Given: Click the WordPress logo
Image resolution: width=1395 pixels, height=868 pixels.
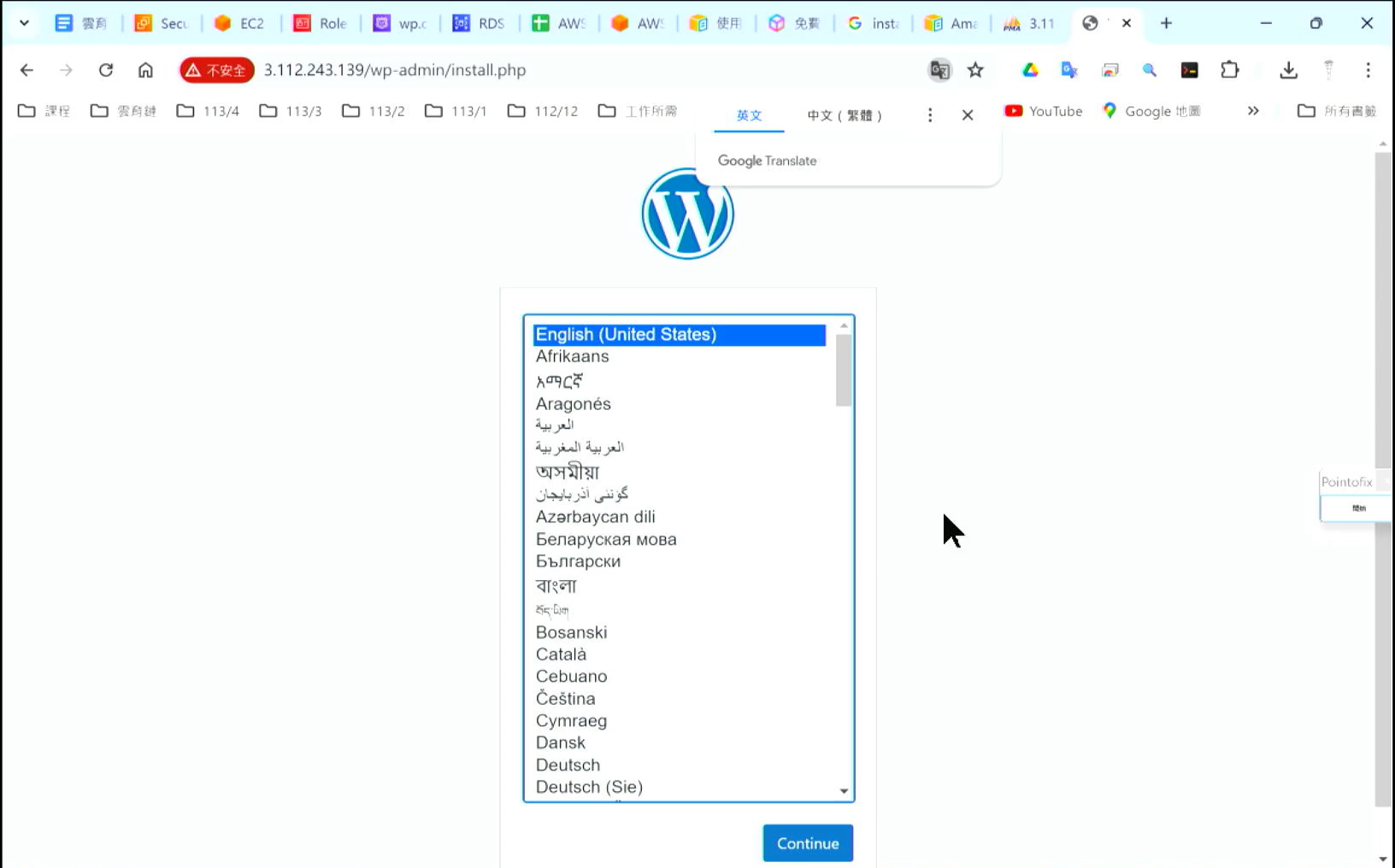Looking at the screenshot, I should click(687, 214).
